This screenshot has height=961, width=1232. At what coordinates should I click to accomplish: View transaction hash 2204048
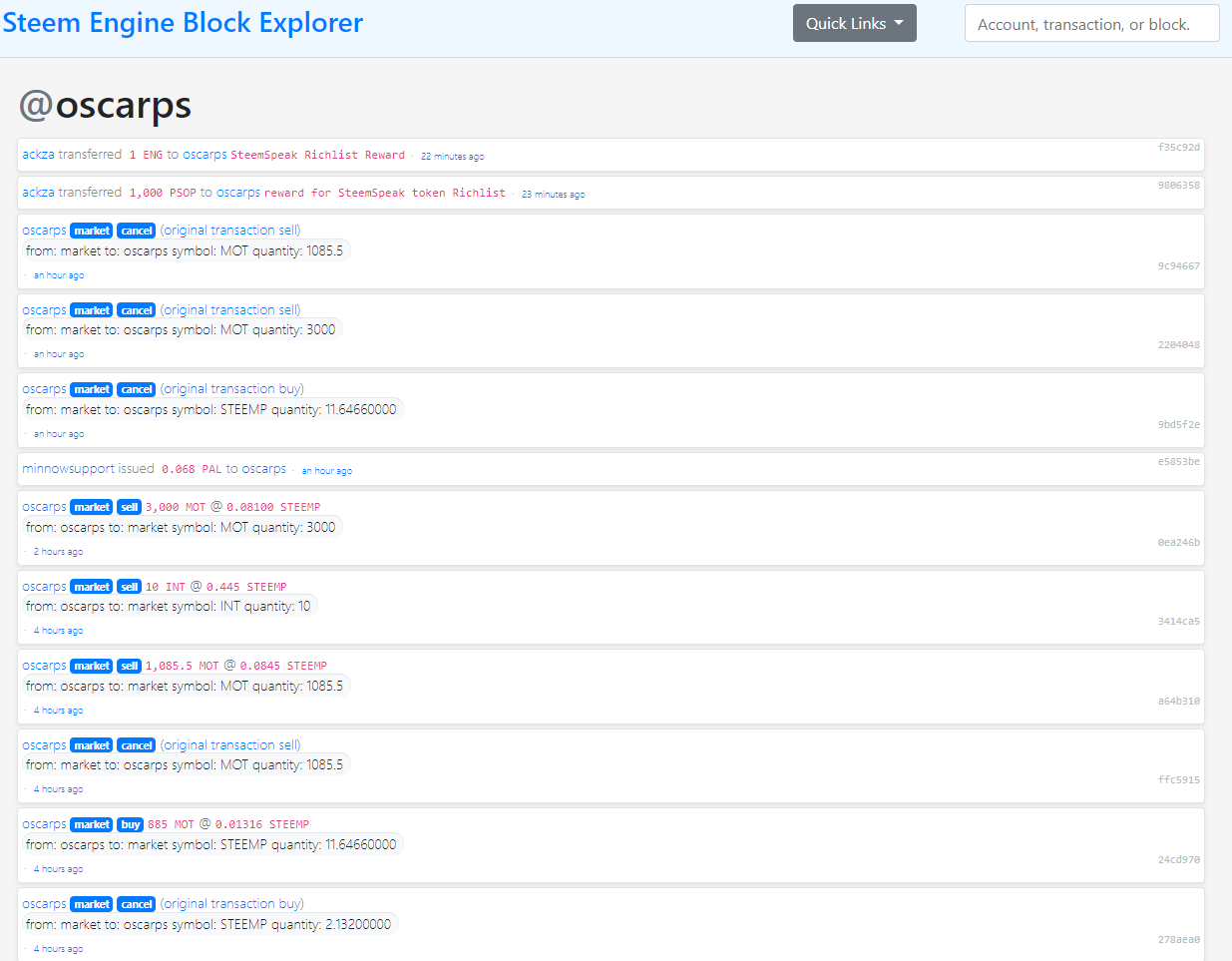click(1179, 345)
